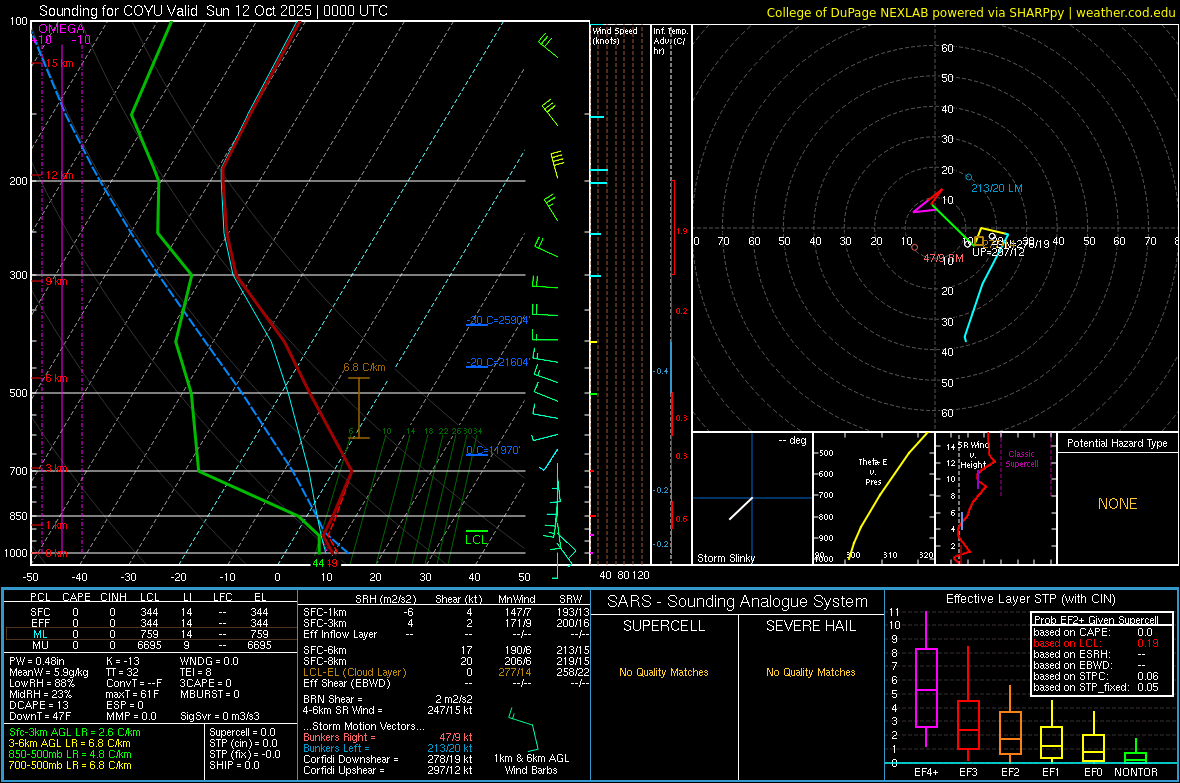Click the 'UP=297/12' hodograph label

click(998, 252)
